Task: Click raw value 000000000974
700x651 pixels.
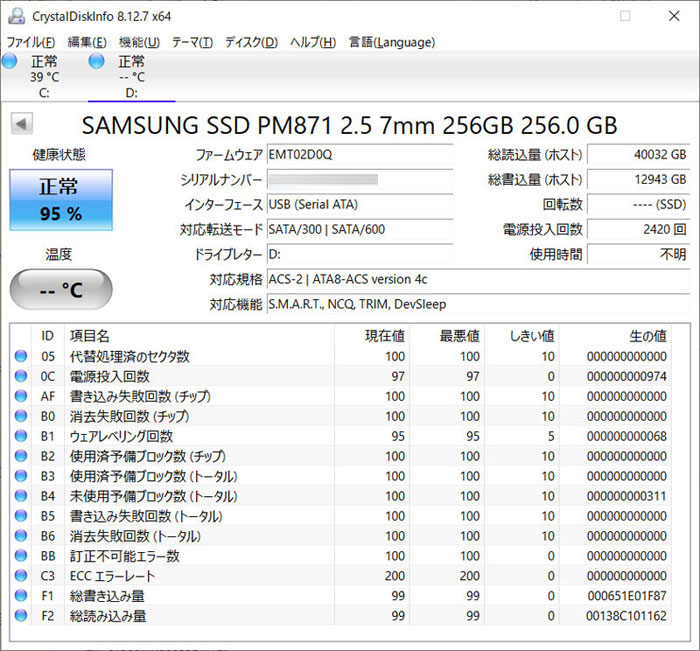Action: [626, 376]
